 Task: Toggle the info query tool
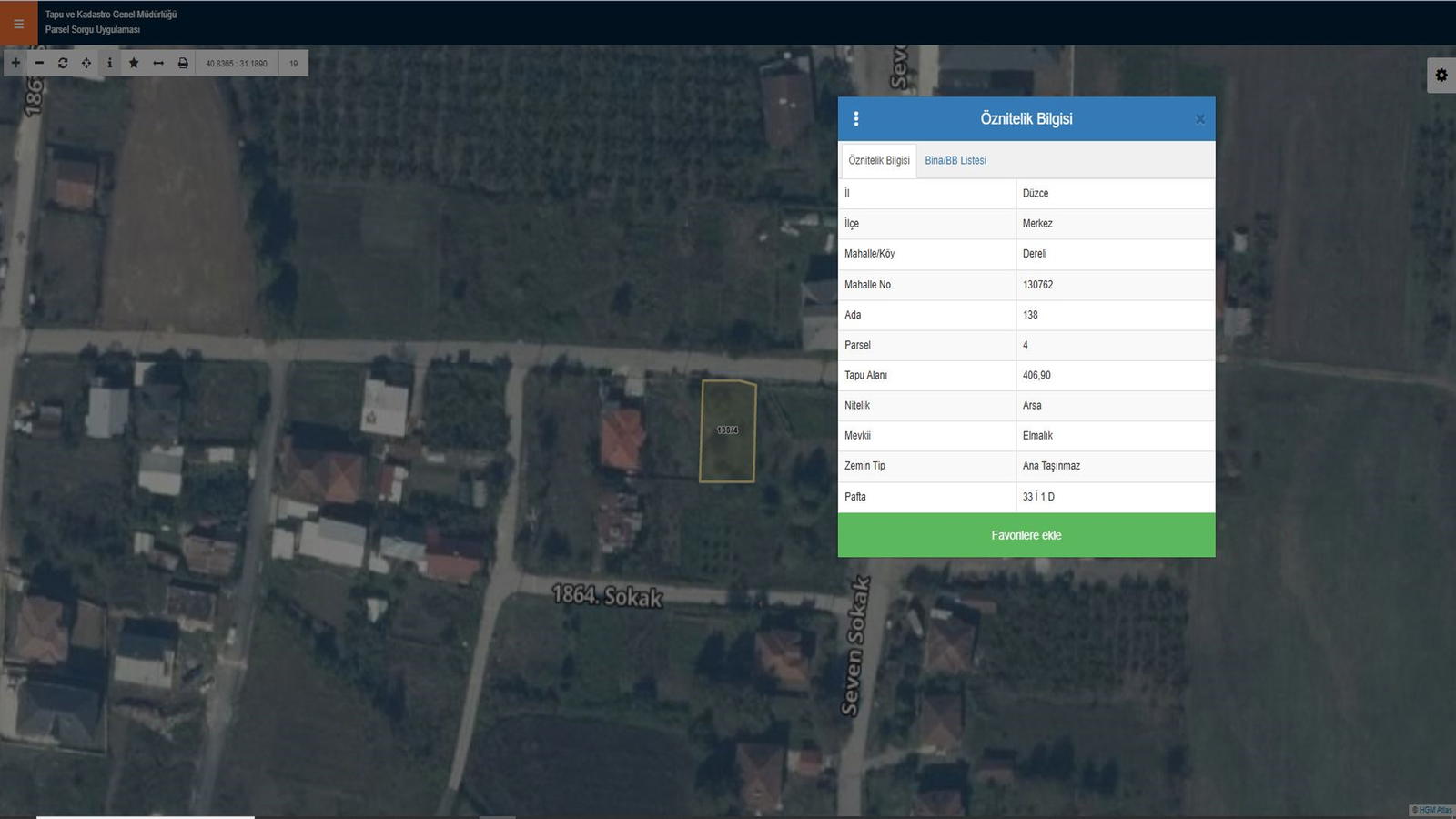pyautogui.click(x=110, y=63)
